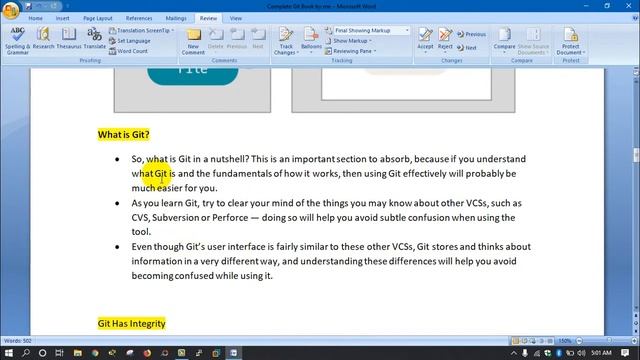640x360 pixels.
Task: Open the Research pane
Action: pyautogui.click(x=43, y=38)
